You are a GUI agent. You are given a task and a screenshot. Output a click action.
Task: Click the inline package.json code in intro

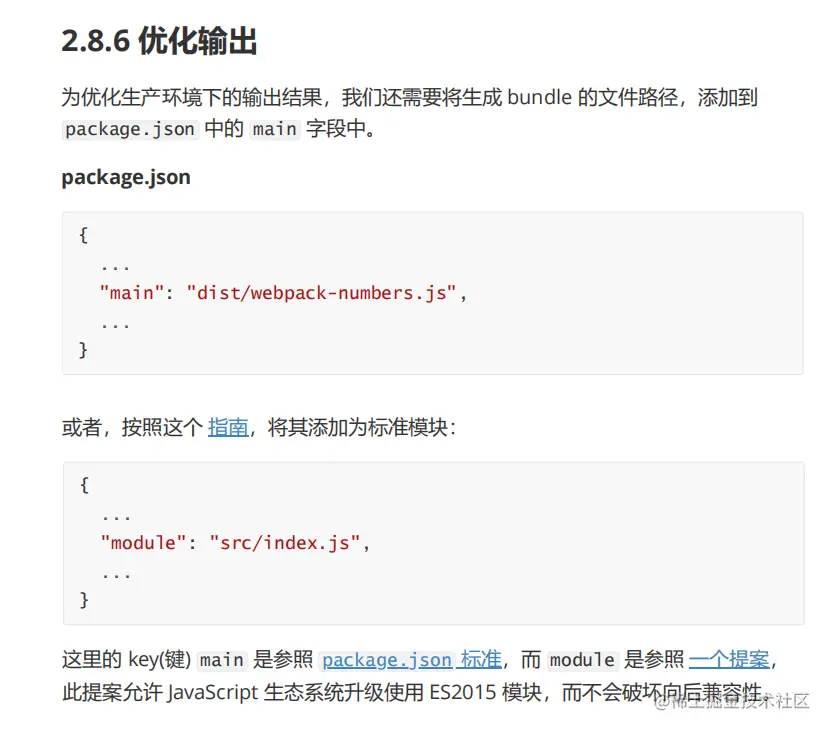(130, 129)
